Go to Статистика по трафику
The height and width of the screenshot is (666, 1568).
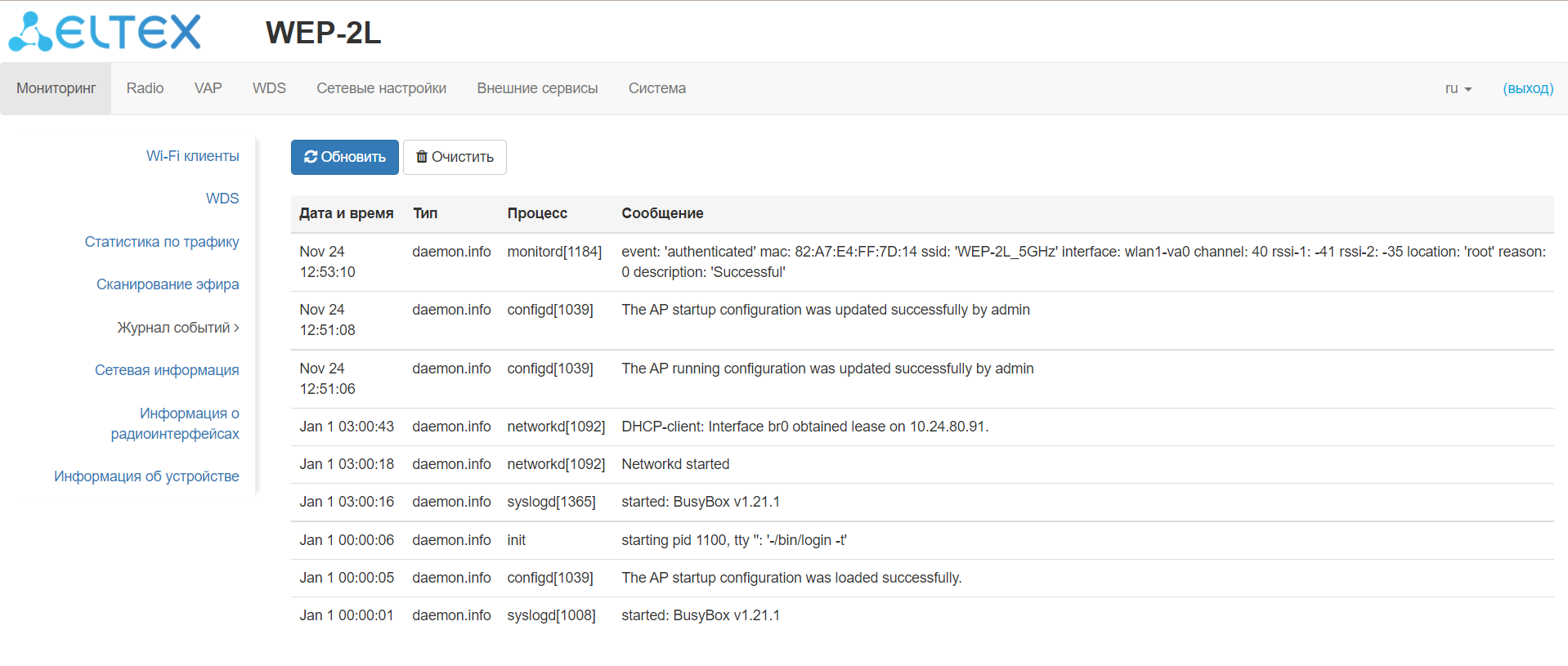coord(162,242)
